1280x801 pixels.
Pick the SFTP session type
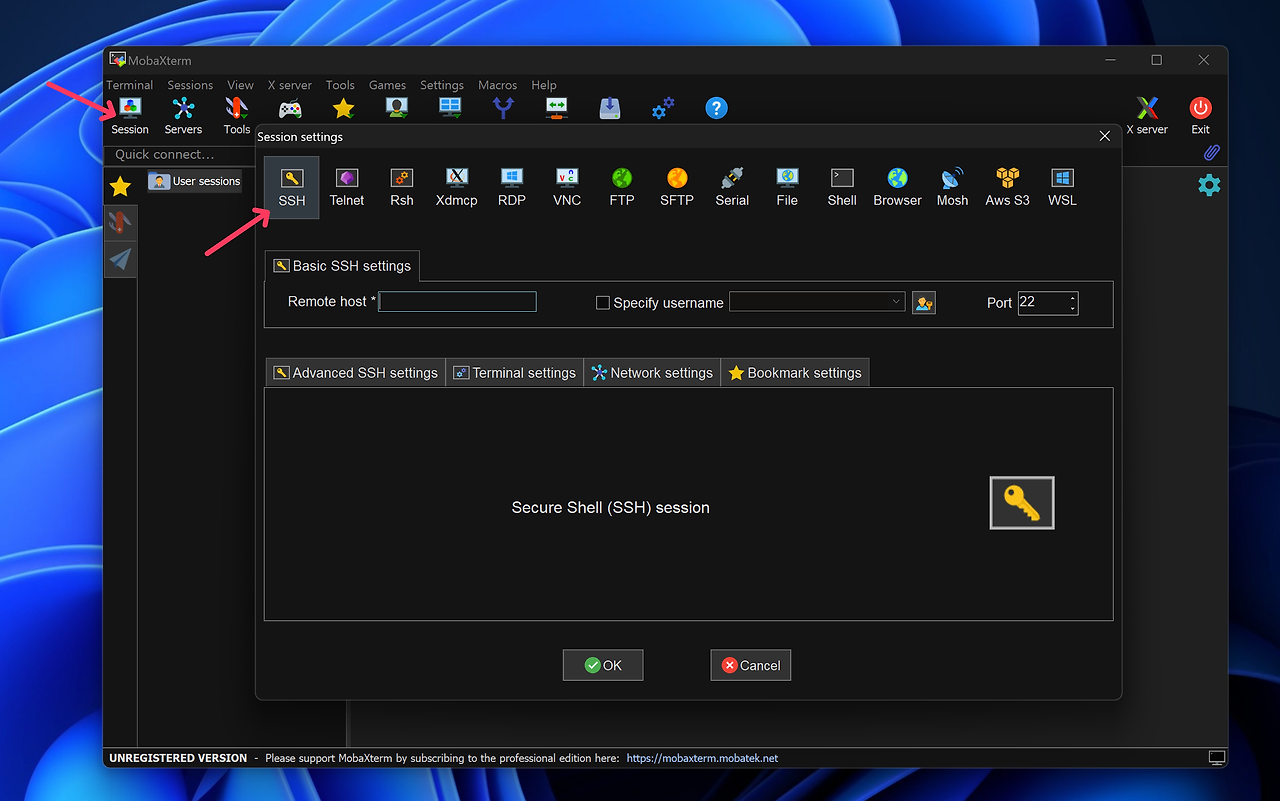coord(677,187)
